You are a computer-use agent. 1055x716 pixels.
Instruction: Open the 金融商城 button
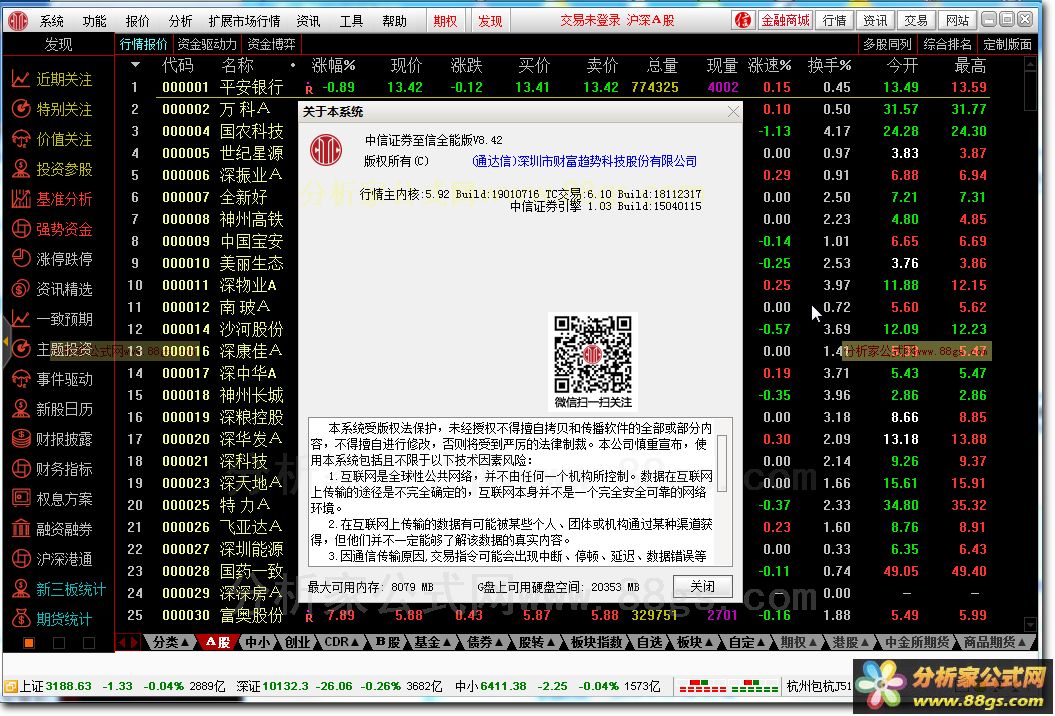(x=785, y=20)
